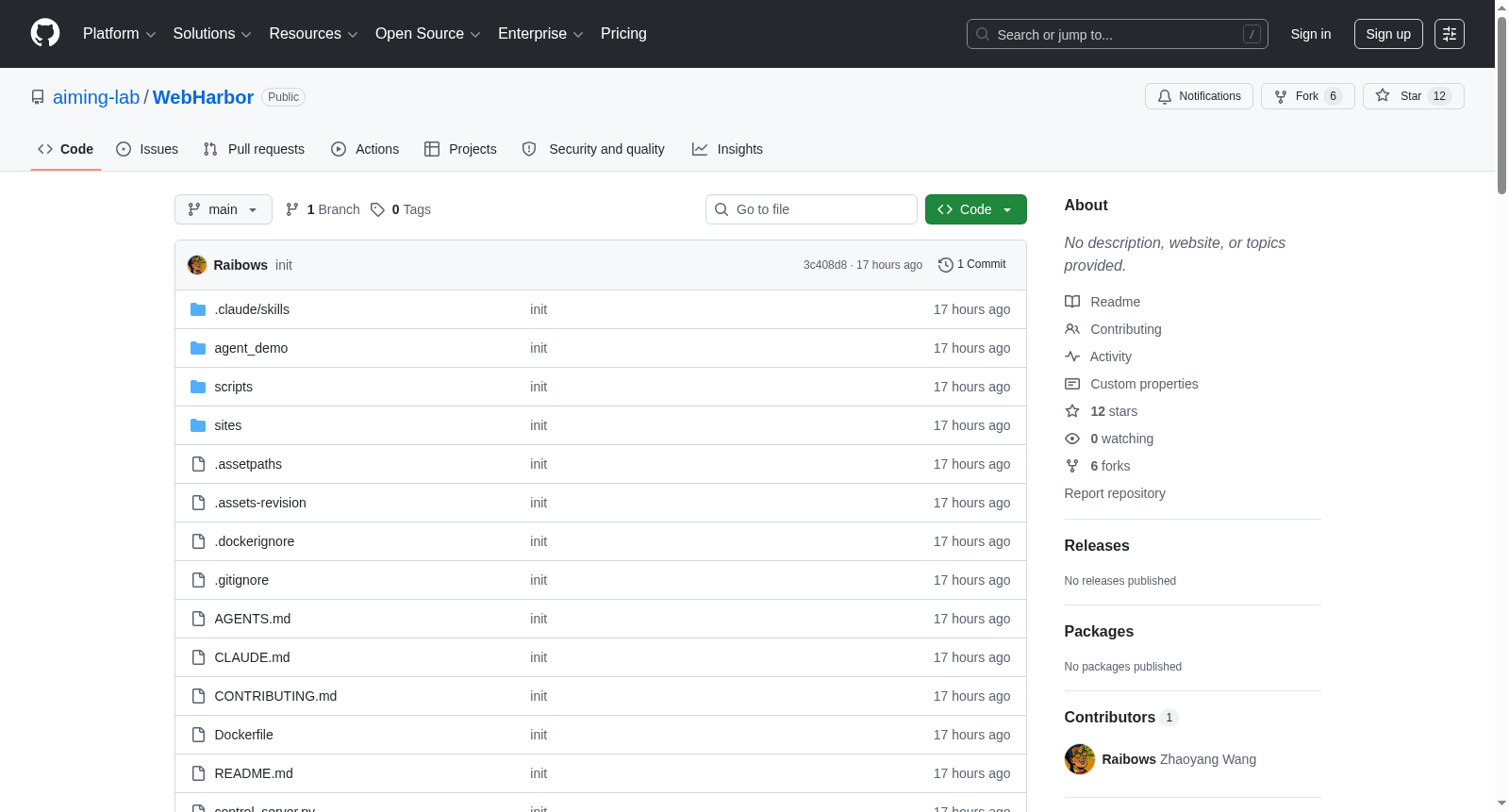Viewport: 1509px width, 812px height.
Task: Expand the Enterprise menu
Action: [x=540, y=34]
